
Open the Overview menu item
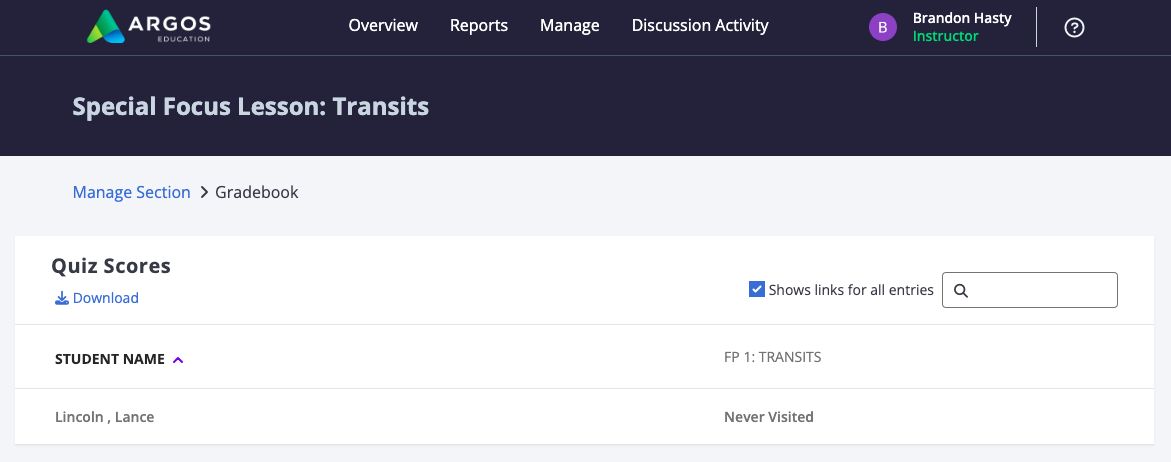tap(383, 25)
